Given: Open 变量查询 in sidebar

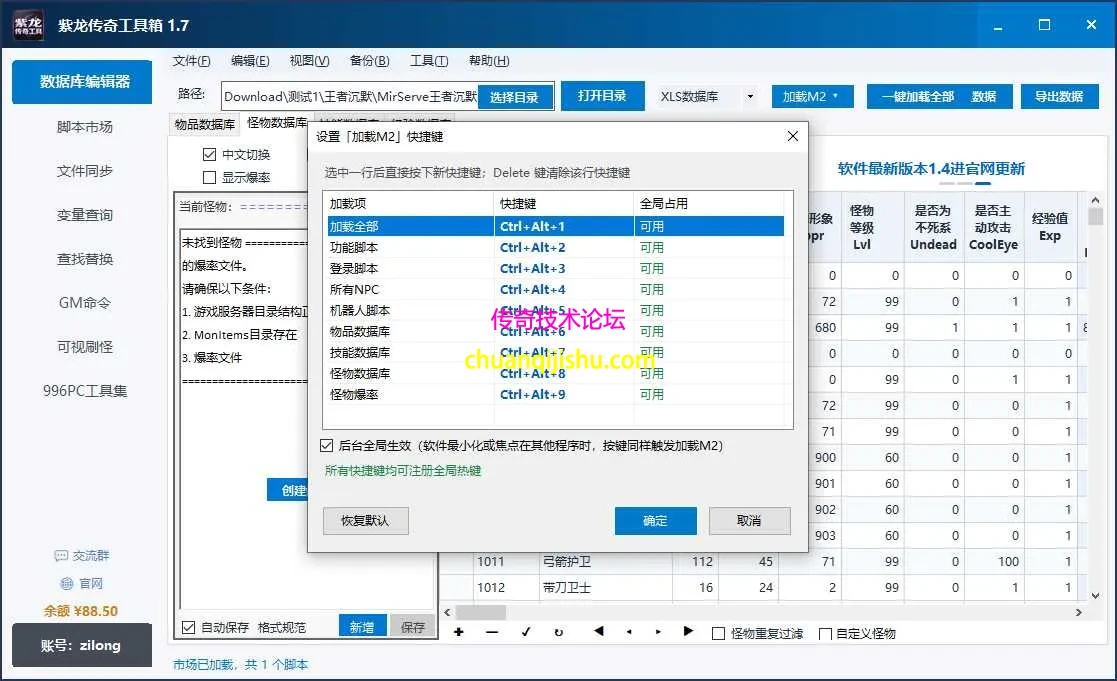Looking at the screenshot, I should pyautogui.click(x=85, y=215).
